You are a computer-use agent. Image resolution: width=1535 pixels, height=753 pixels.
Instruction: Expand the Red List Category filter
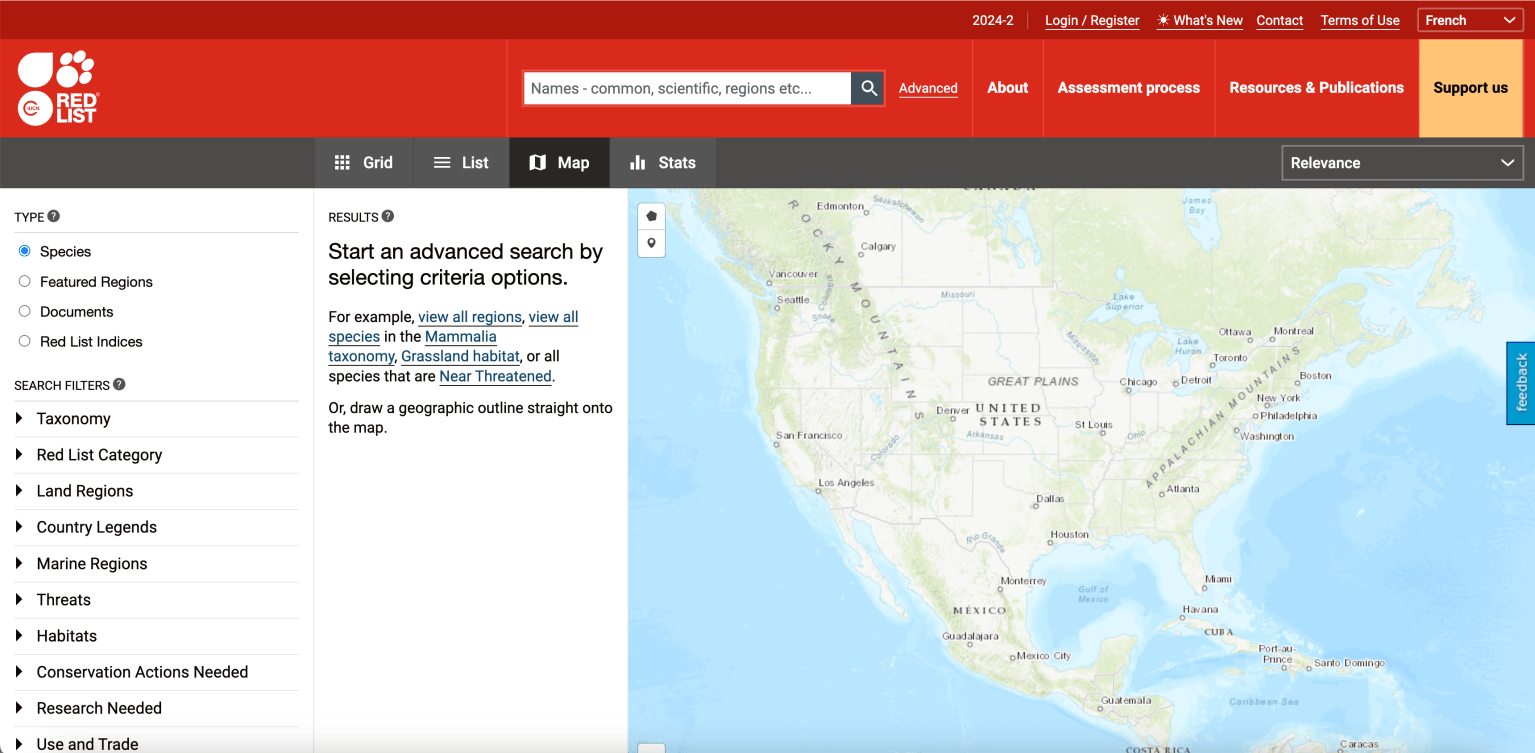pos(99,455)
